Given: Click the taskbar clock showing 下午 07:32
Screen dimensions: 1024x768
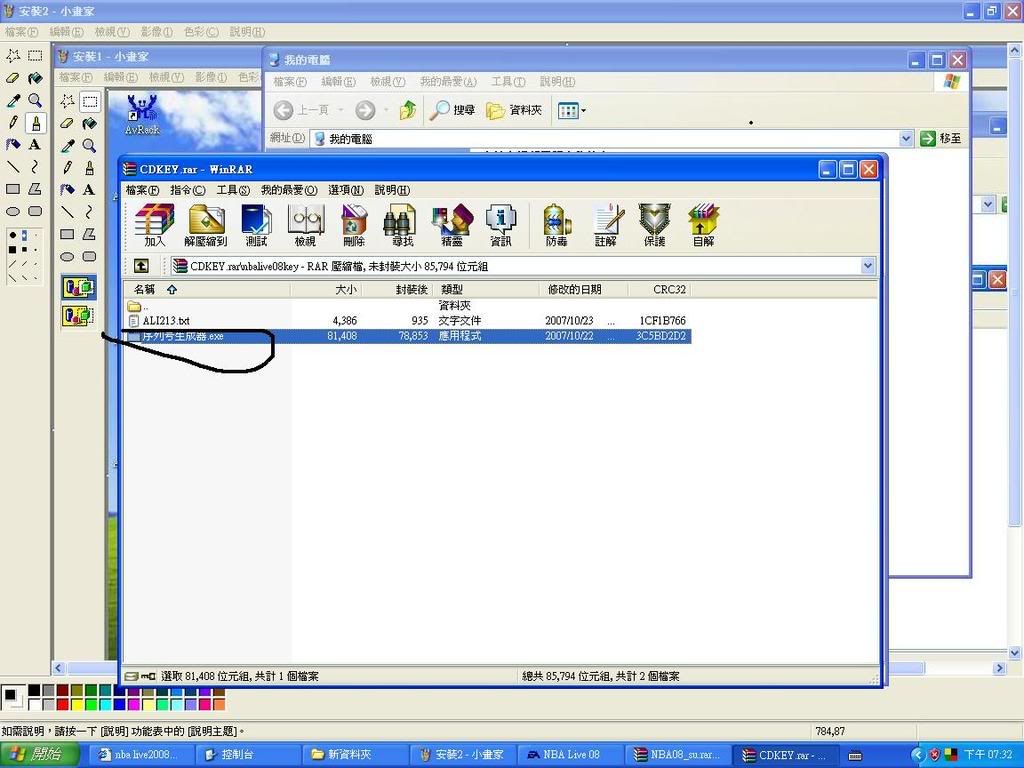Looking at the screenshot, I should click(x=988, y=755).
